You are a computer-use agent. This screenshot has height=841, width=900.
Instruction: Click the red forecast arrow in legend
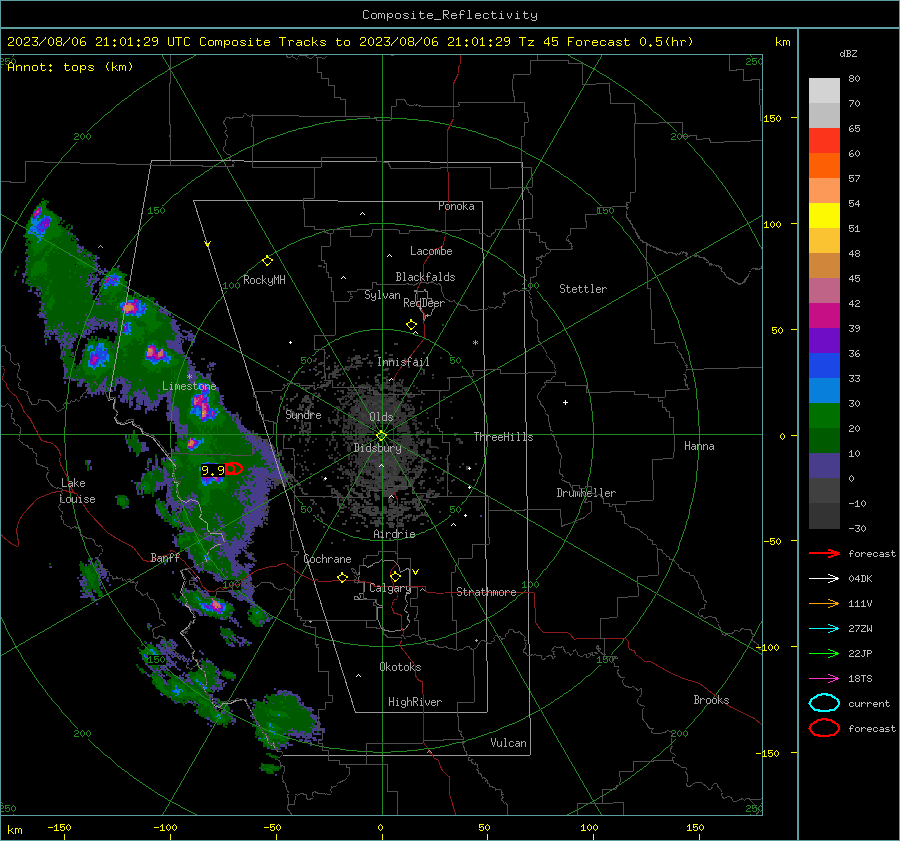point(824,553)
